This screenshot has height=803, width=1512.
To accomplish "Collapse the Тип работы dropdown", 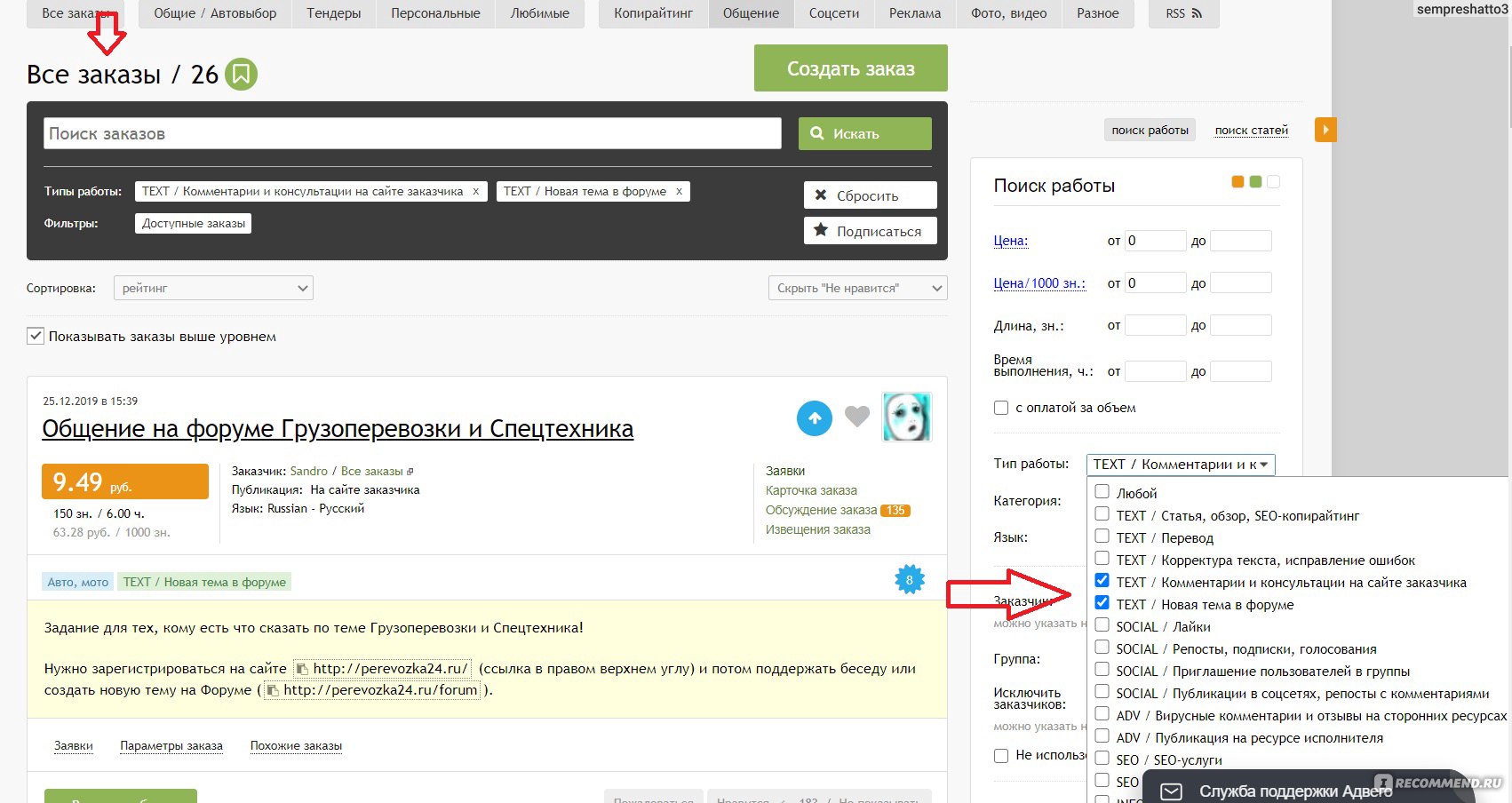I will (x=1181, y=464).
